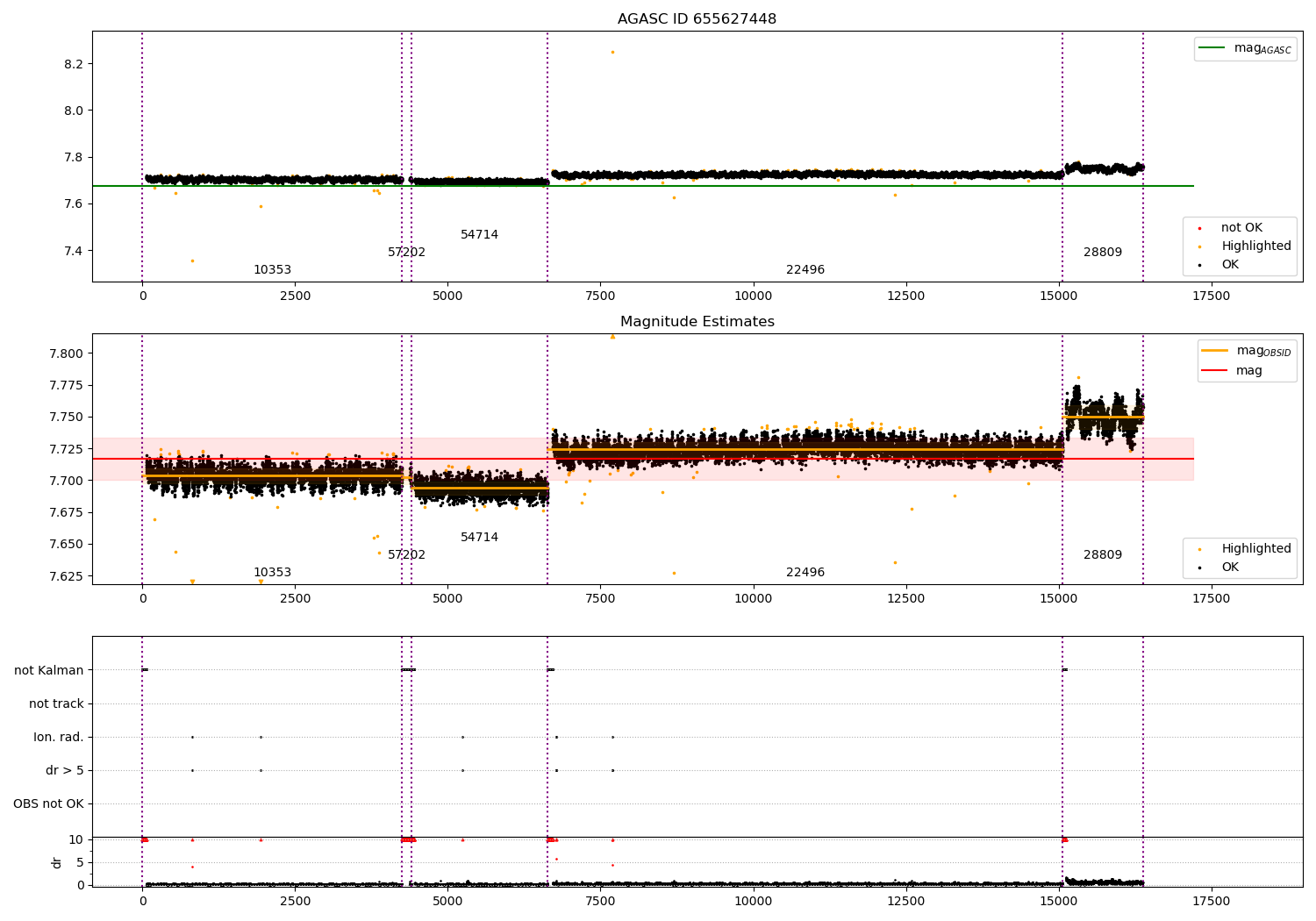Image resolution: width=1316 pixels, height=921 pixels.
Task: Click the 10 tick on the dr axis
Action: [76, 840]
